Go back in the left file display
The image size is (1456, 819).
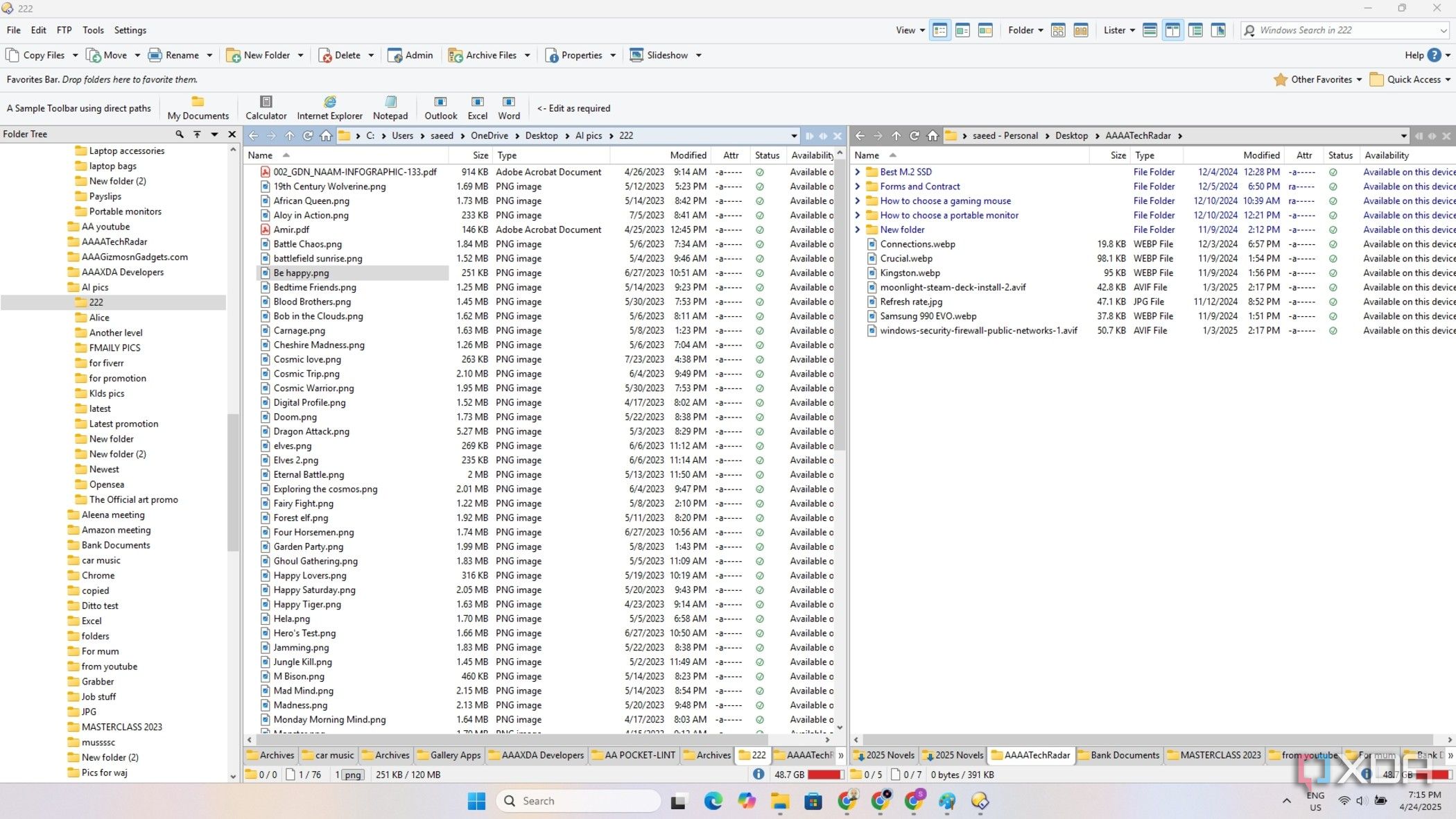pyautogui.click(x=254, y=136)
